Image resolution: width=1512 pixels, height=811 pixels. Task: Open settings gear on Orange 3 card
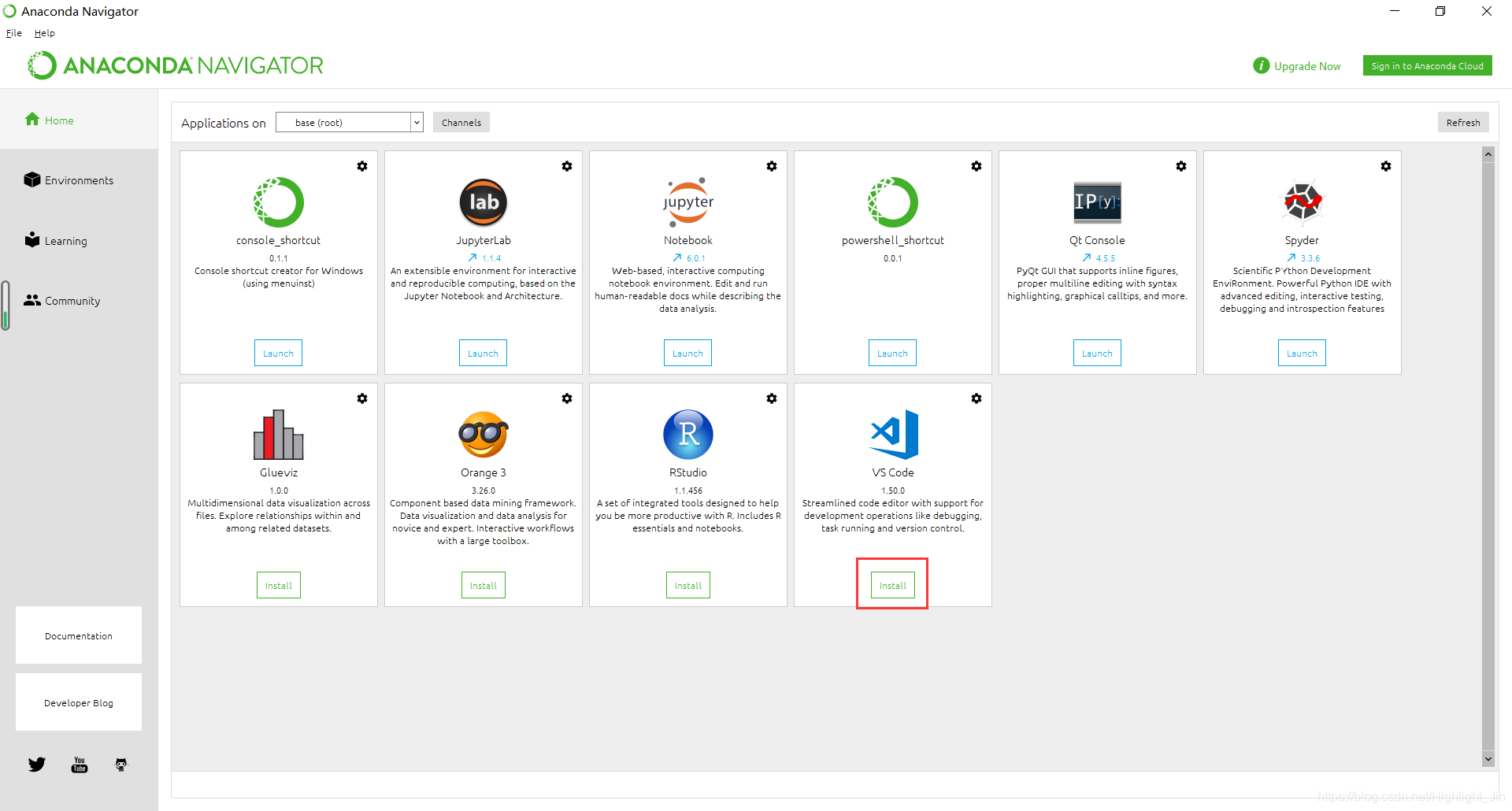(567, 398)
